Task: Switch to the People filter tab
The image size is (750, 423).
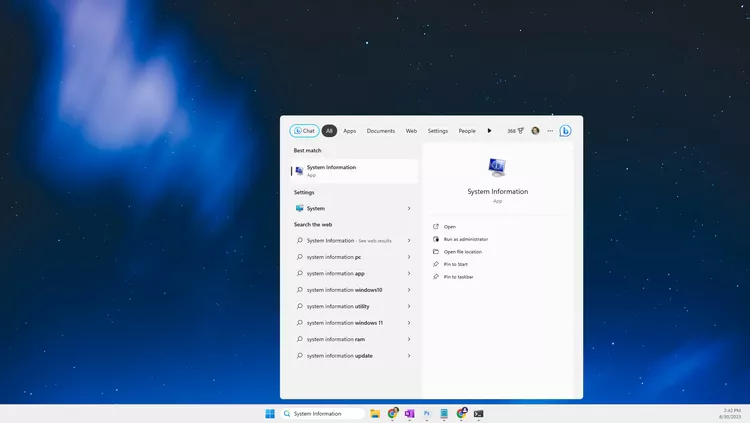Action: 467,131
